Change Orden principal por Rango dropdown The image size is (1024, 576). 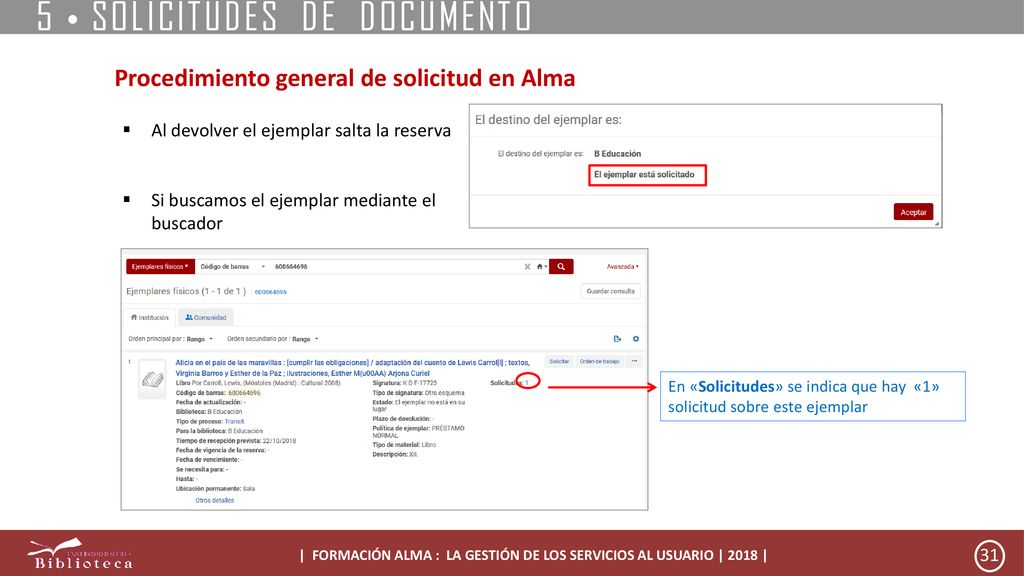(199, 339)
